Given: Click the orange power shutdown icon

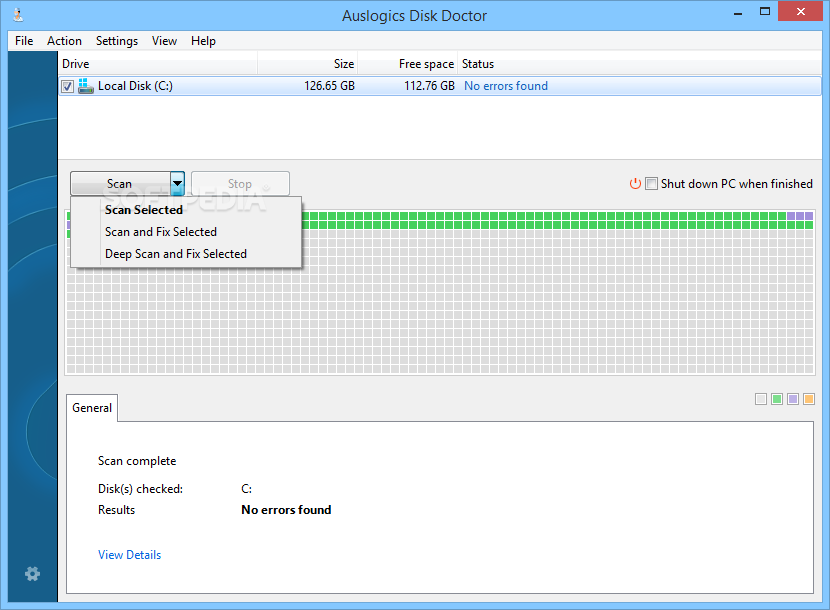Looking at the screenshot, I should (x=635, y=184).
